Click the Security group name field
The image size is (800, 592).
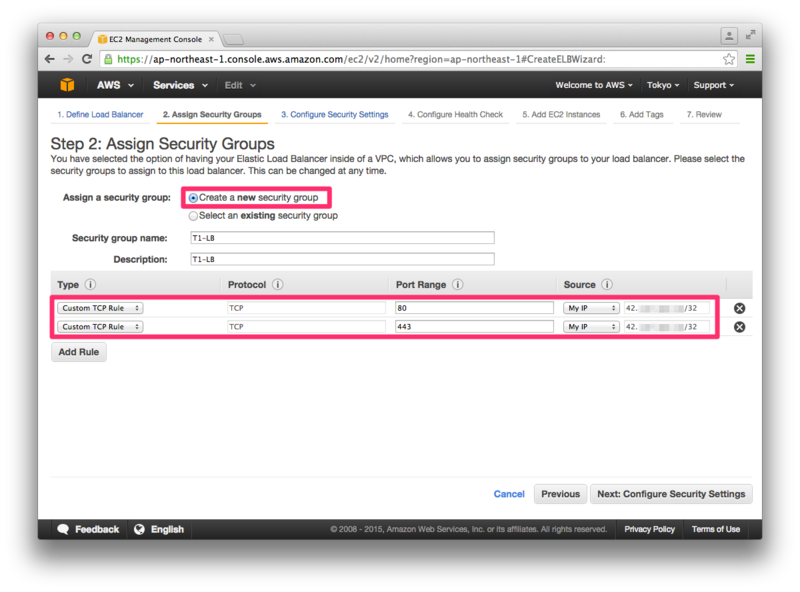click(342, 238)
